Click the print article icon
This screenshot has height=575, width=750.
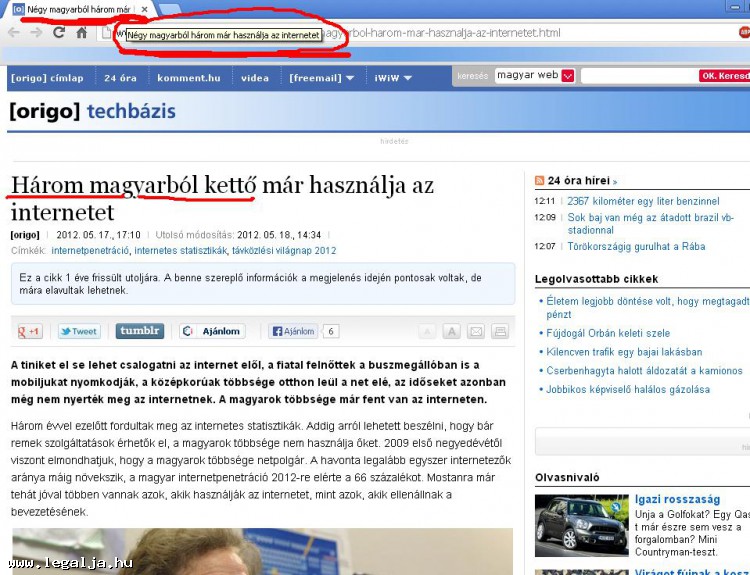500,332
